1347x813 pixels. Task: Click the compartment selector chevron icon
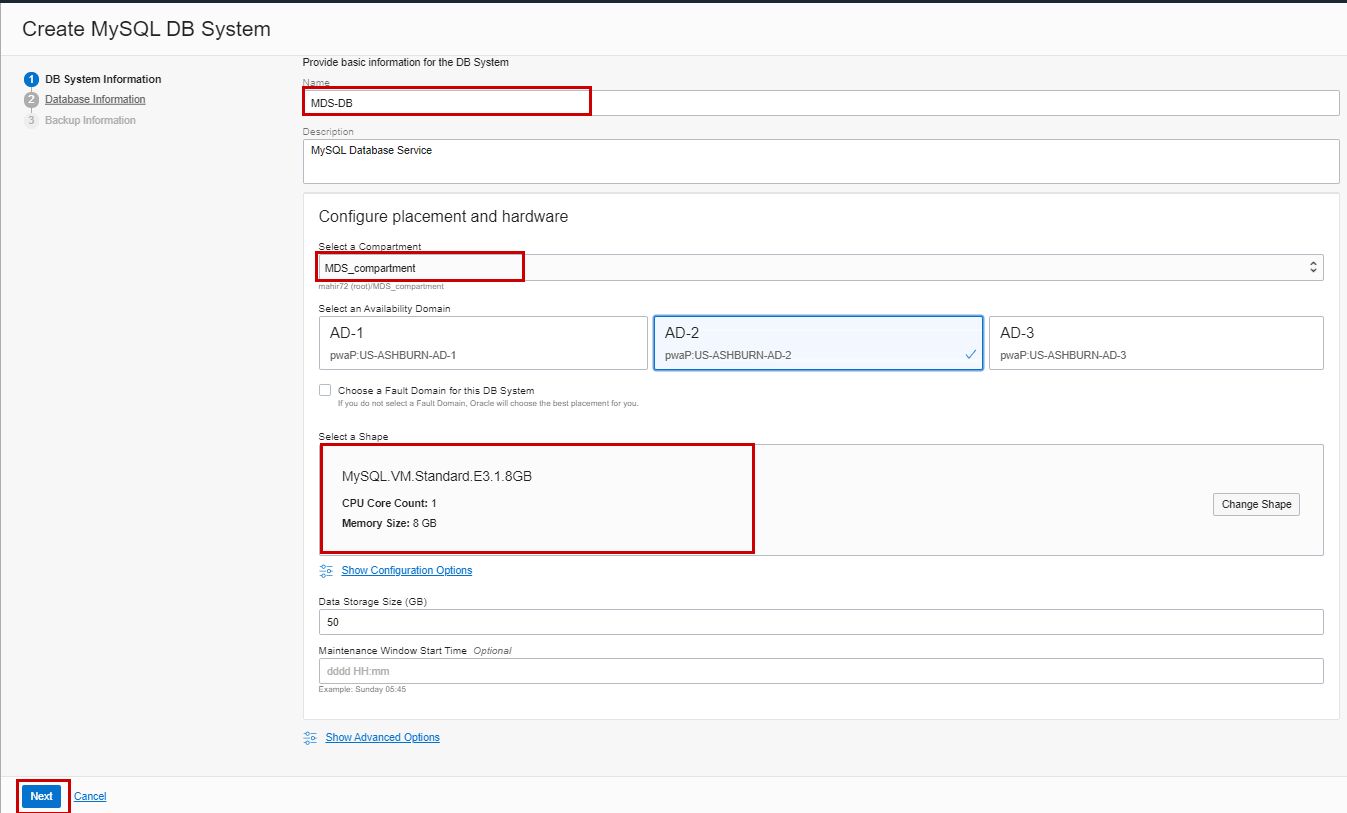pos(1313,267)
